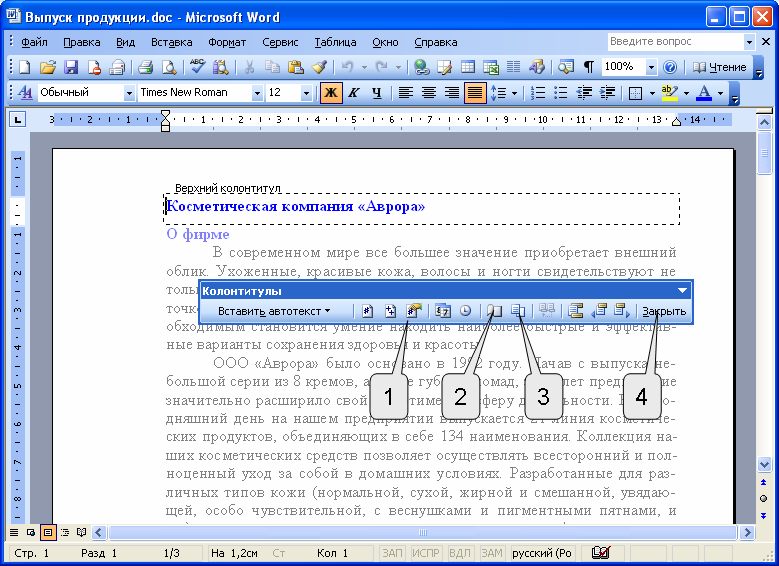Align text to the left

[x=405, y=92]
